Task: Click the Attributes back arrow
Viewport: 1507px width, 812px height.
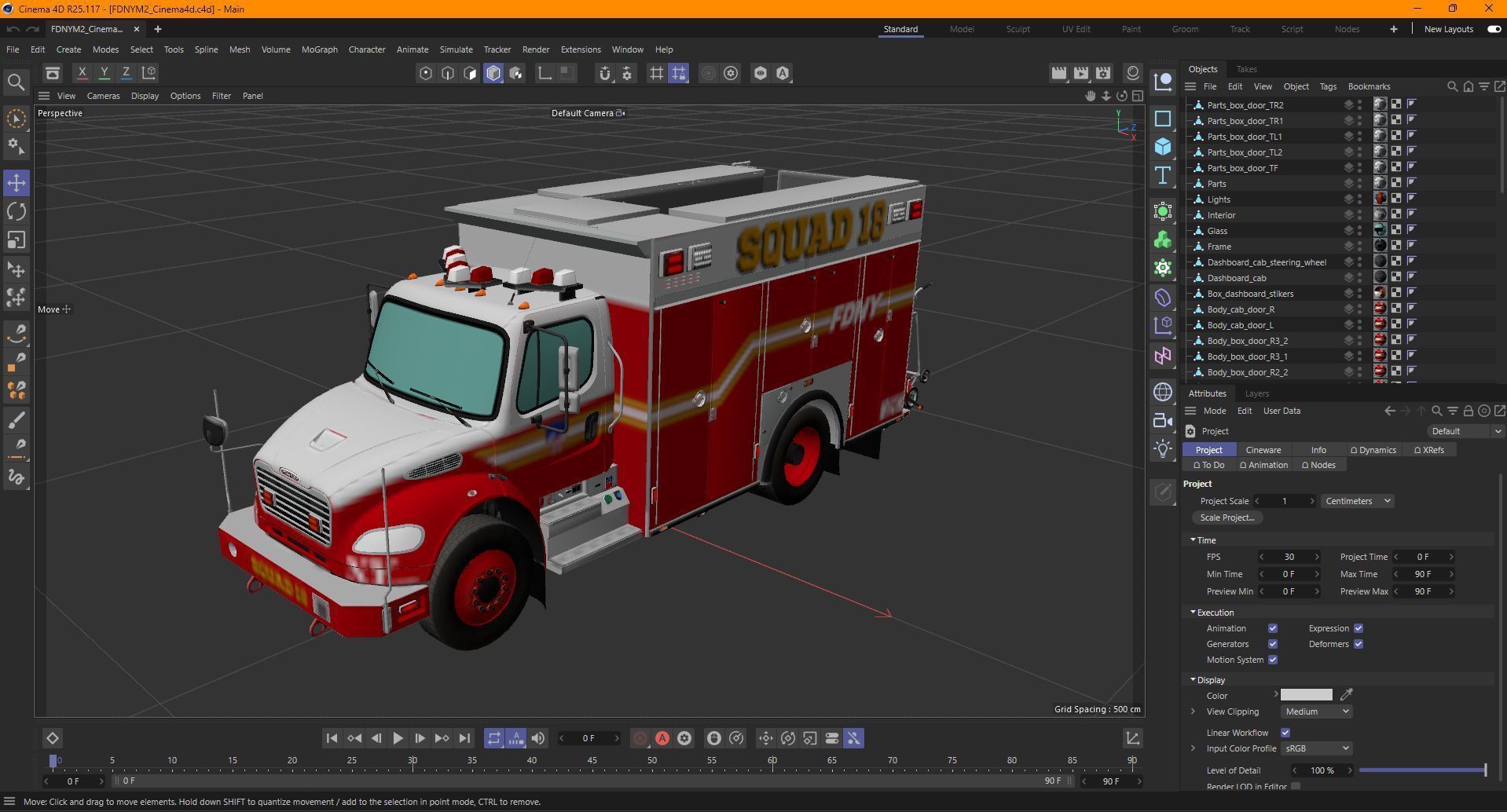Action: tap(1389, 411)
